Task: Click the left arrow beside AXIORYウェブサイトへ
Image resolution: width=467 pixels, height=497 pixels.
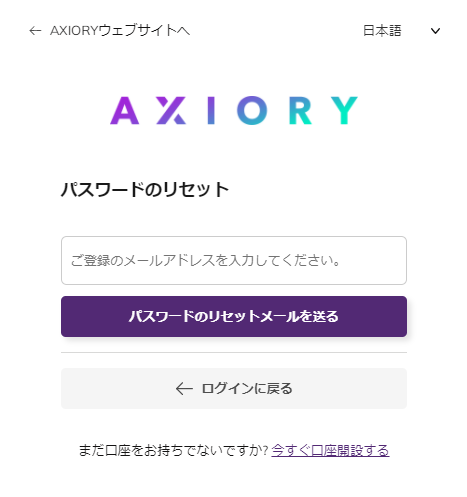Action: click(x=35, y=31)
